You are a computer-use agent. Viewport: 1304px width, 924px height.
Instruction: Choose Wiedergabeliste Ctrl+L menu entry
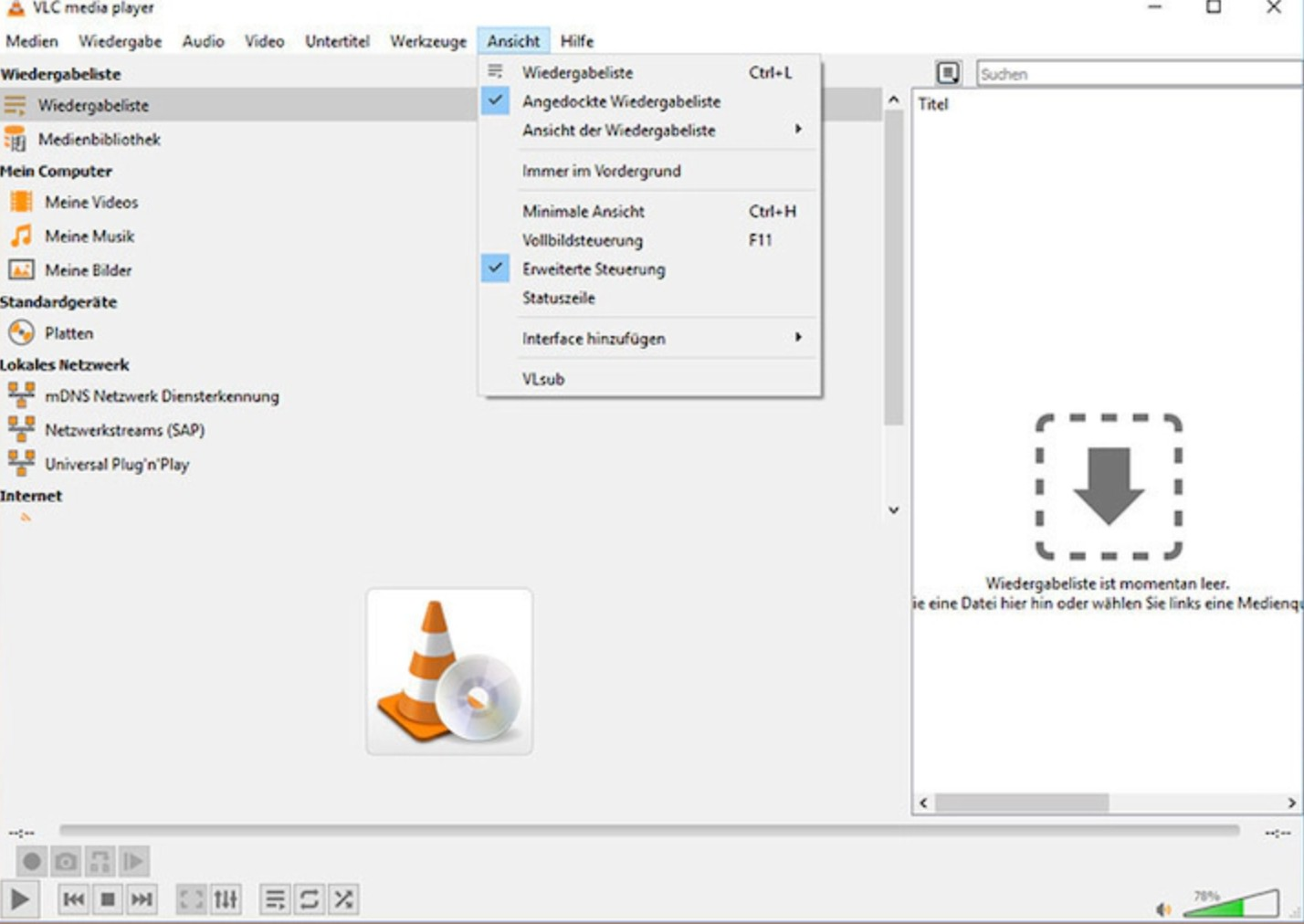click(x=649, y=72)
